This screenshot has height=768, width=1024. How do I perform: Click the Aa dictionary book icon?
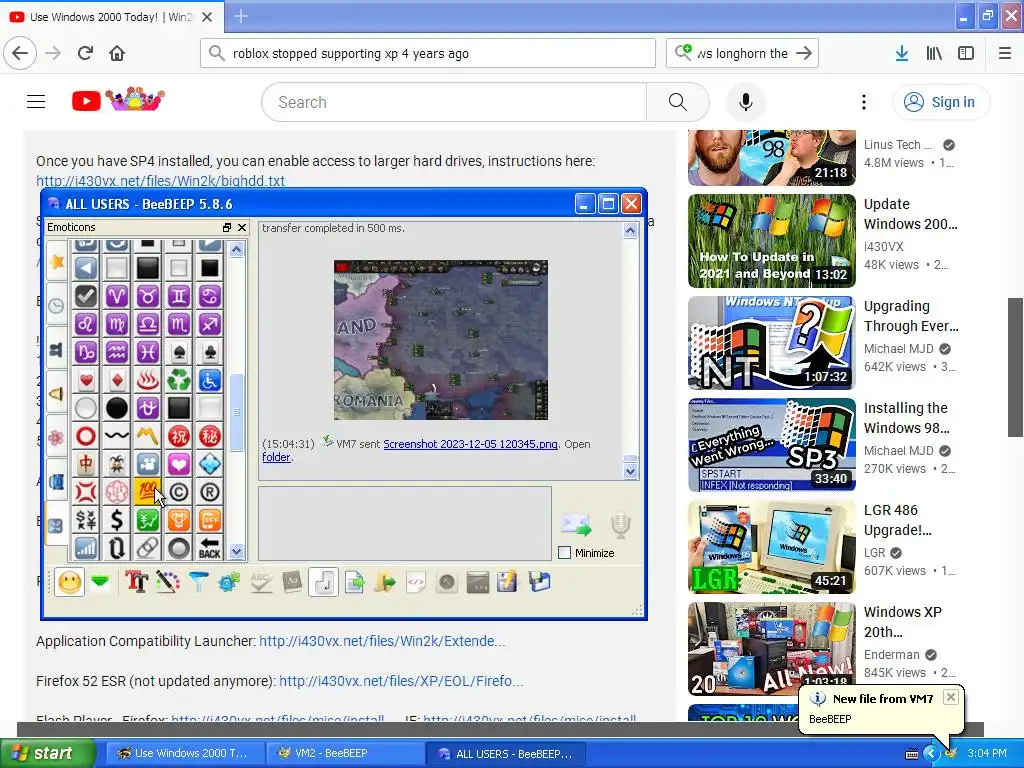[292, 581]
